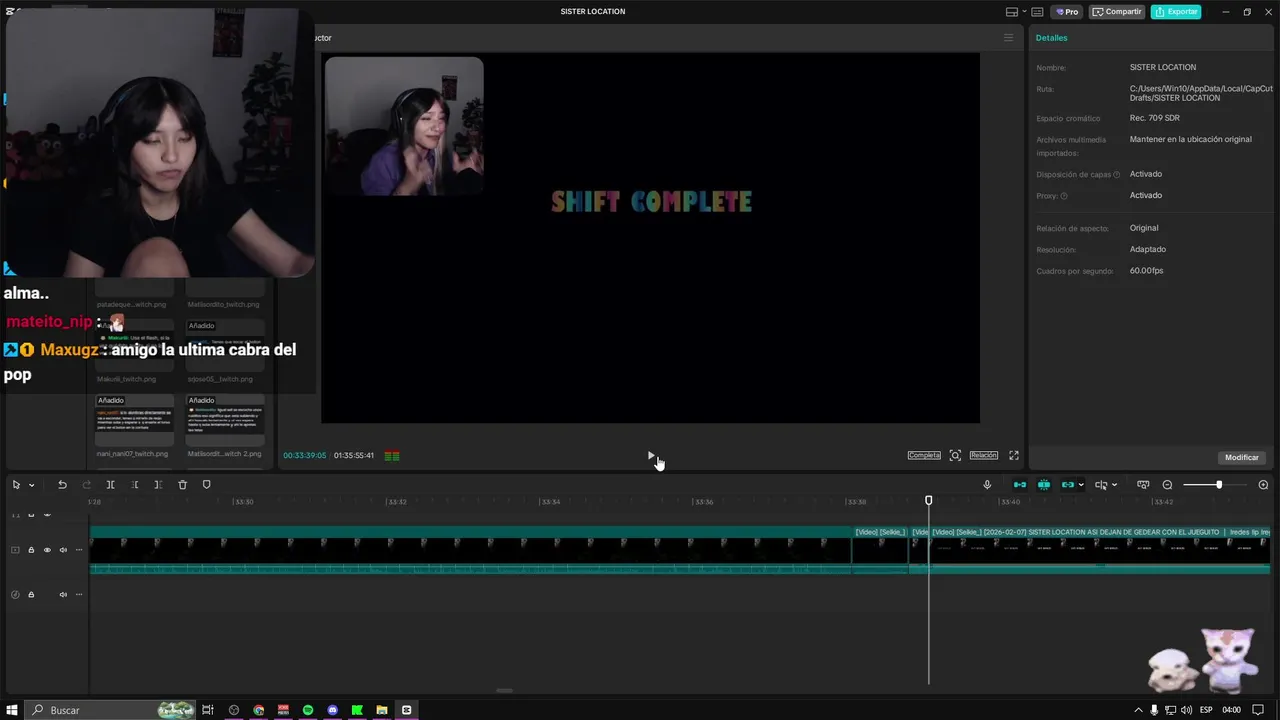
Task: Adjust the timeline zoom slider handle
Action: [x=1218, y=485]
